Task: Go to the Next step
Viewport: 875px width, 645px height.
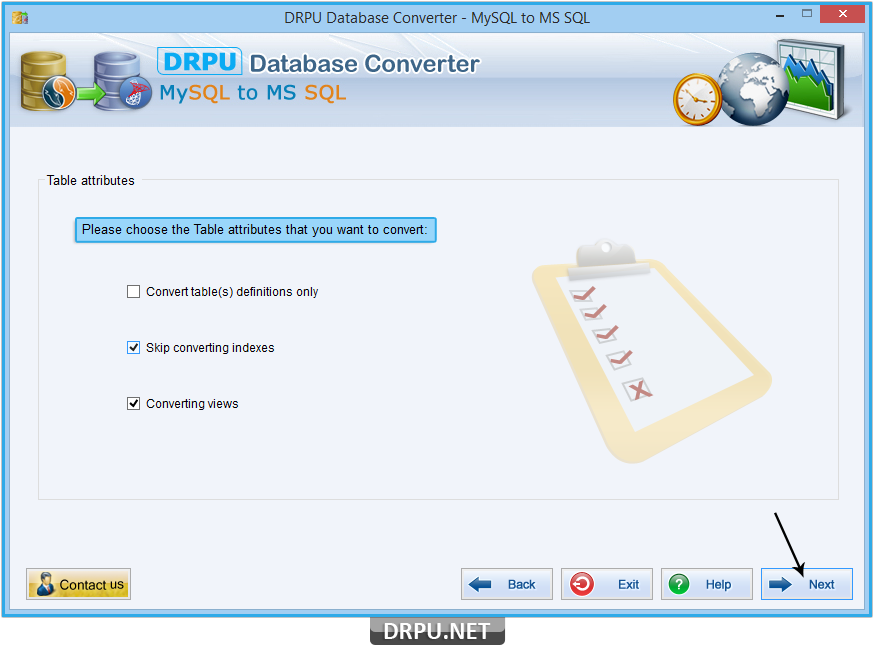Action: pos(806,584)
